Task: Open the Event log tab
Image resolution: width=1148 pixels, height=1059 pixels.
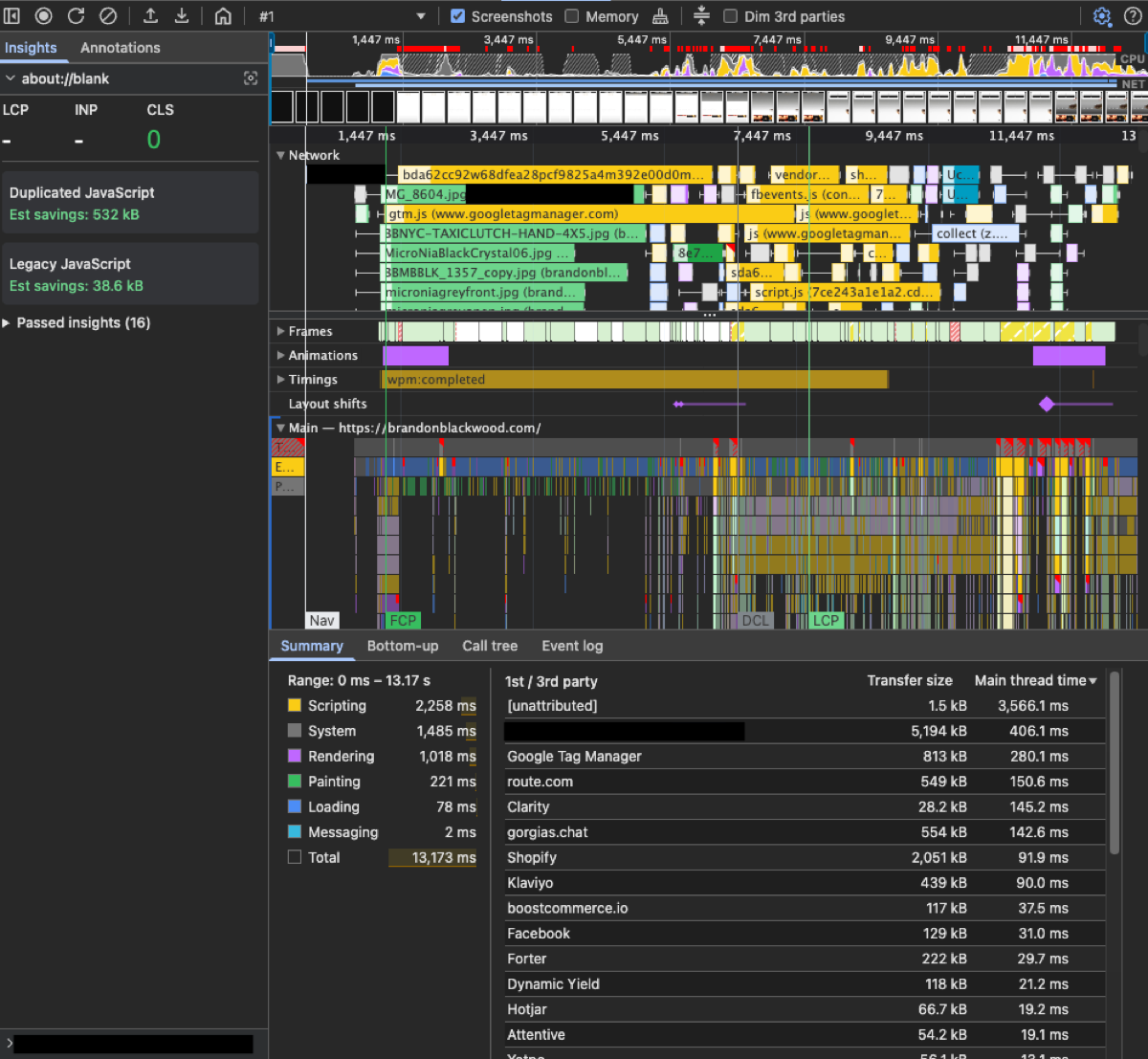Action: pos(571,646)
